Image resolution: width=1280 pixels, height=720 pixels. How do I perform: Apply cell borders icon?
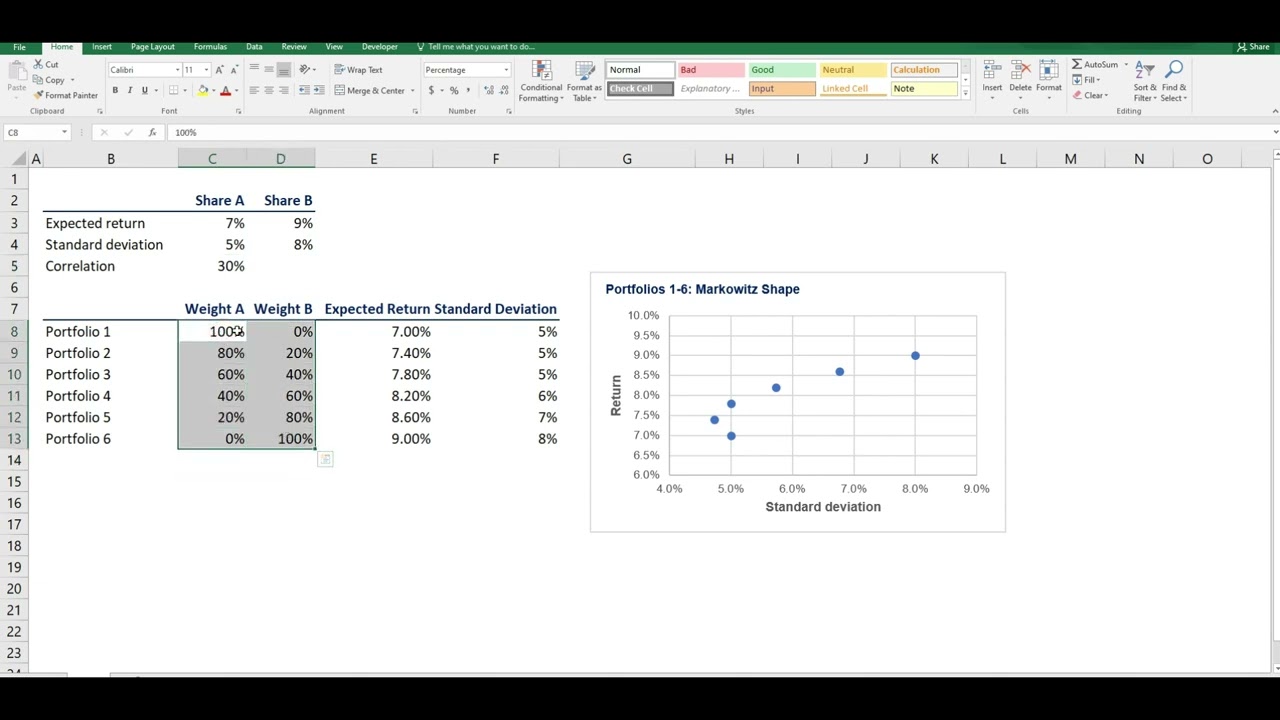pyautogui.click(x=173, y=91)
